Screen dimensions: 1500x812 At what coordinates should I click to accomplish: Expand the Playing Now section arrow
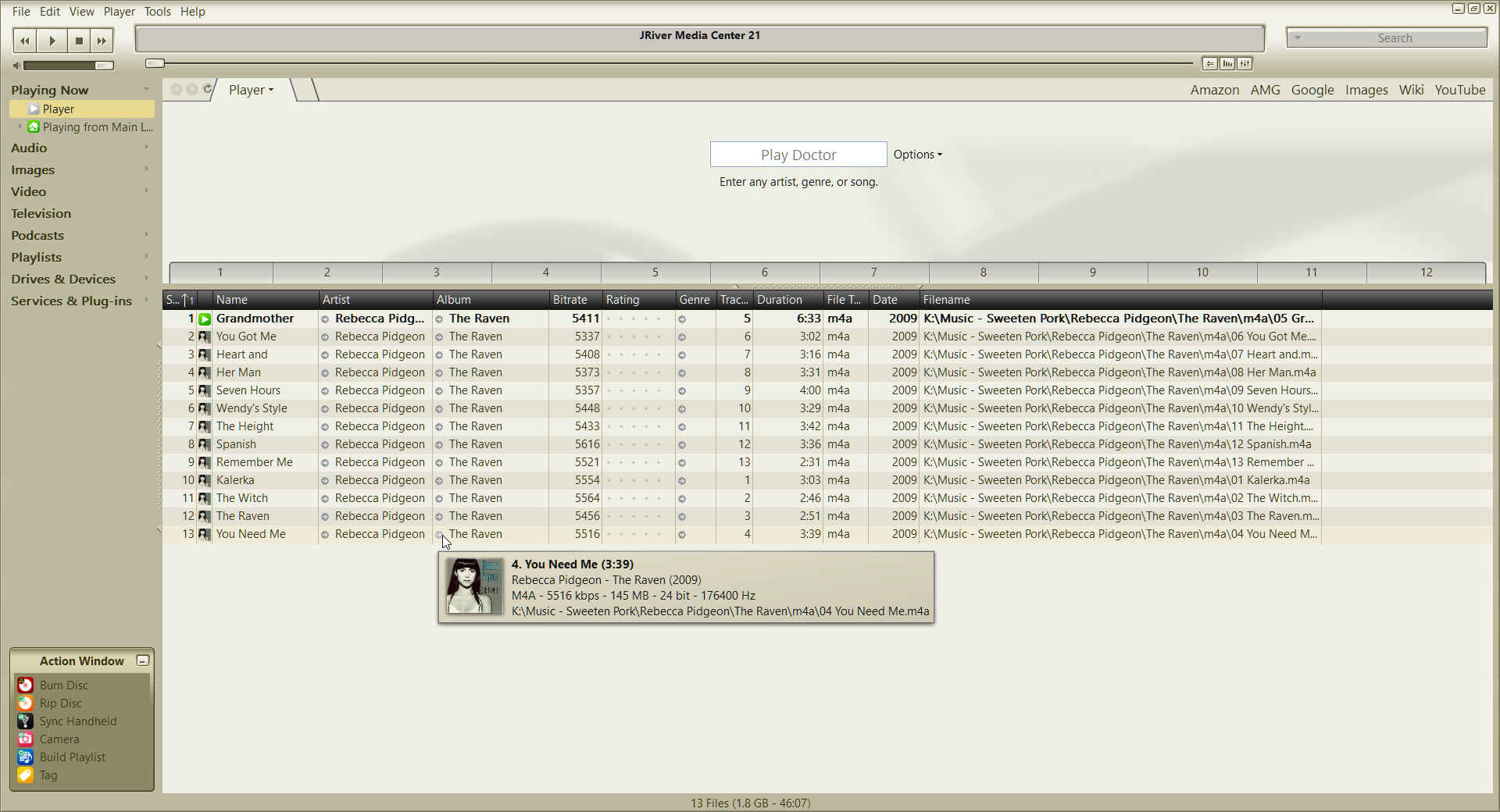(x=146, y=90)
